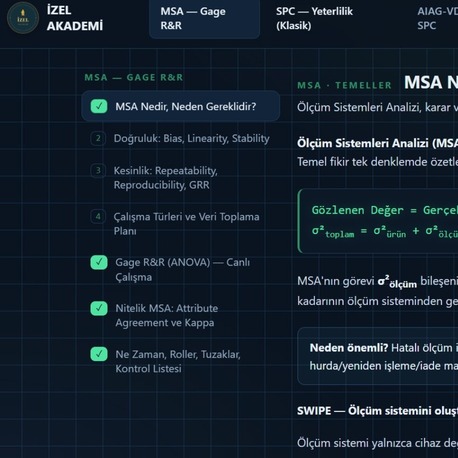
Task: Click the İzel Akademi round logo
Action: pos(23,18)
